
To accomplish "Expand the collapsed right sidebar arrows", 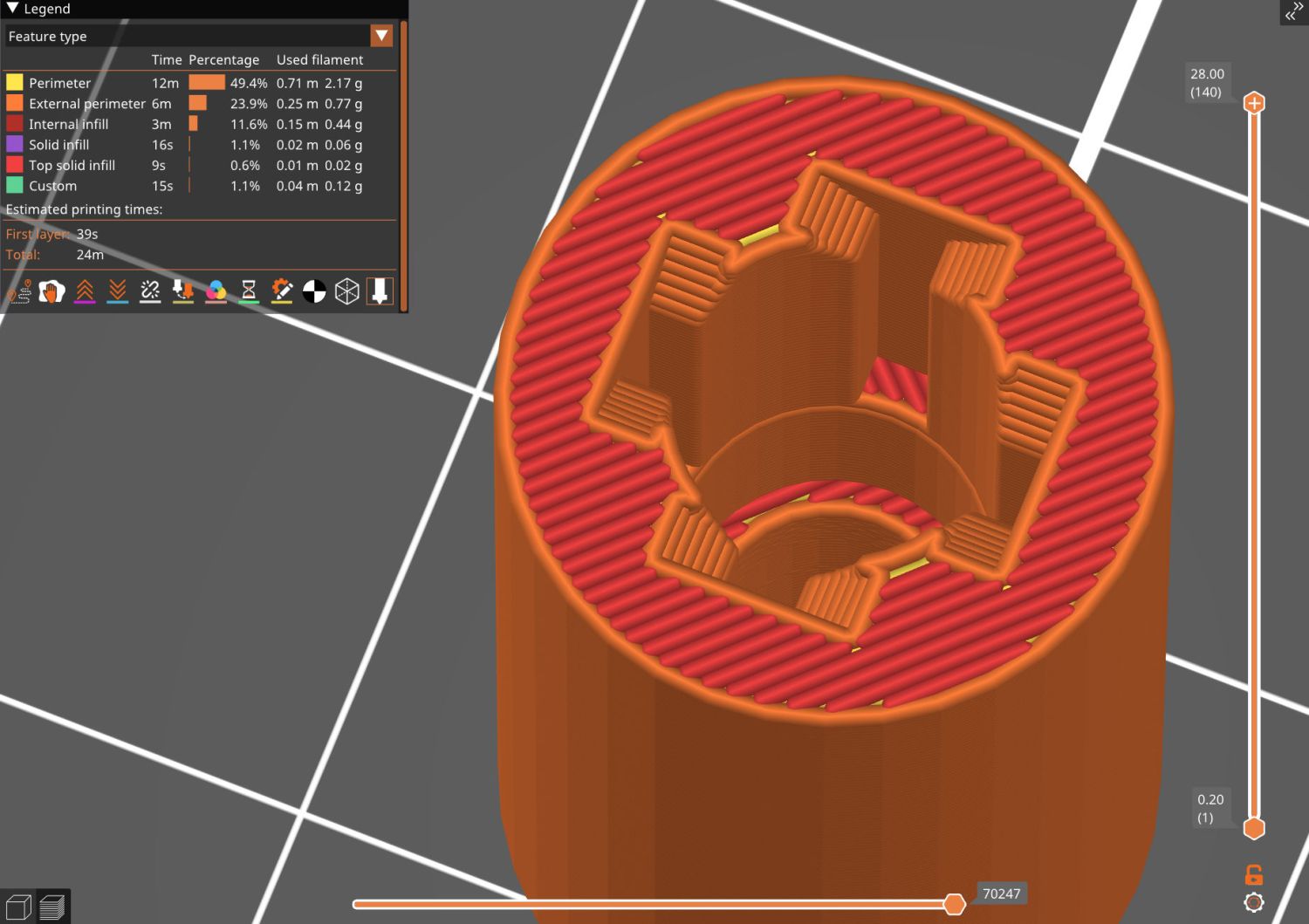I will point(1292,12).
